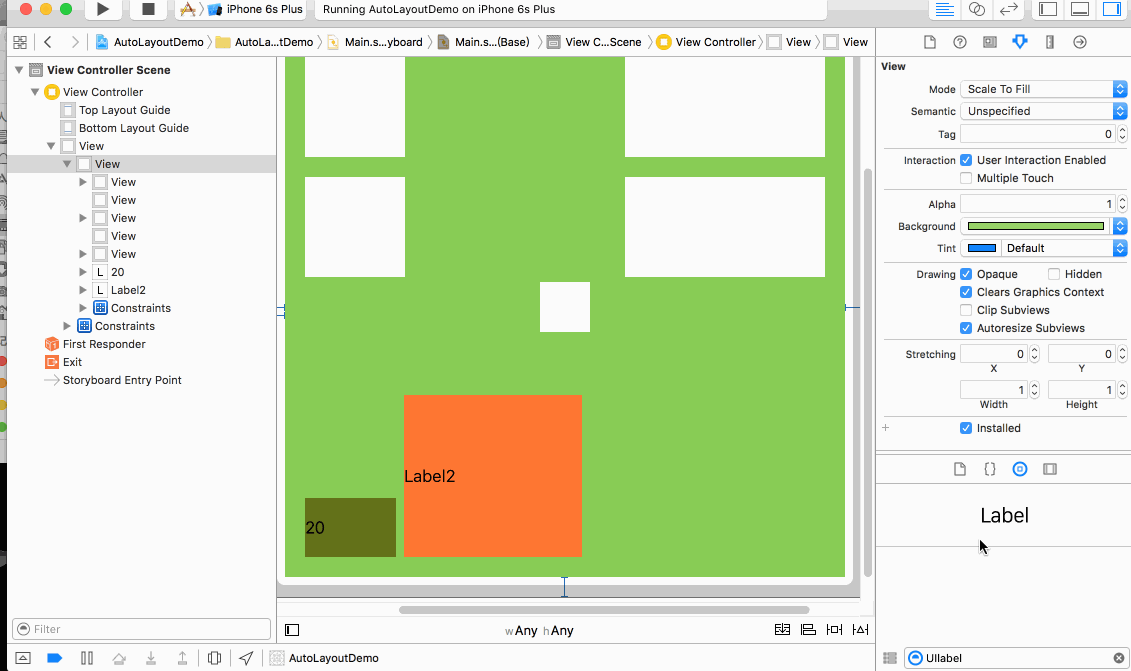Pause program execution in debug bar
Image resolution: width=1131 pixels, height=671 pixels.
[x=87, y=658]
